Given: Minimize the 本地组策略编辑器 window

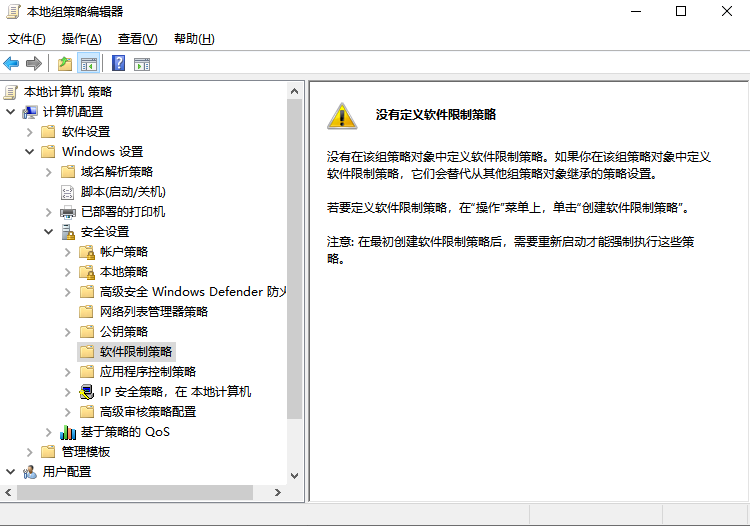Looking at the screenshot, I should pos(636,11).
